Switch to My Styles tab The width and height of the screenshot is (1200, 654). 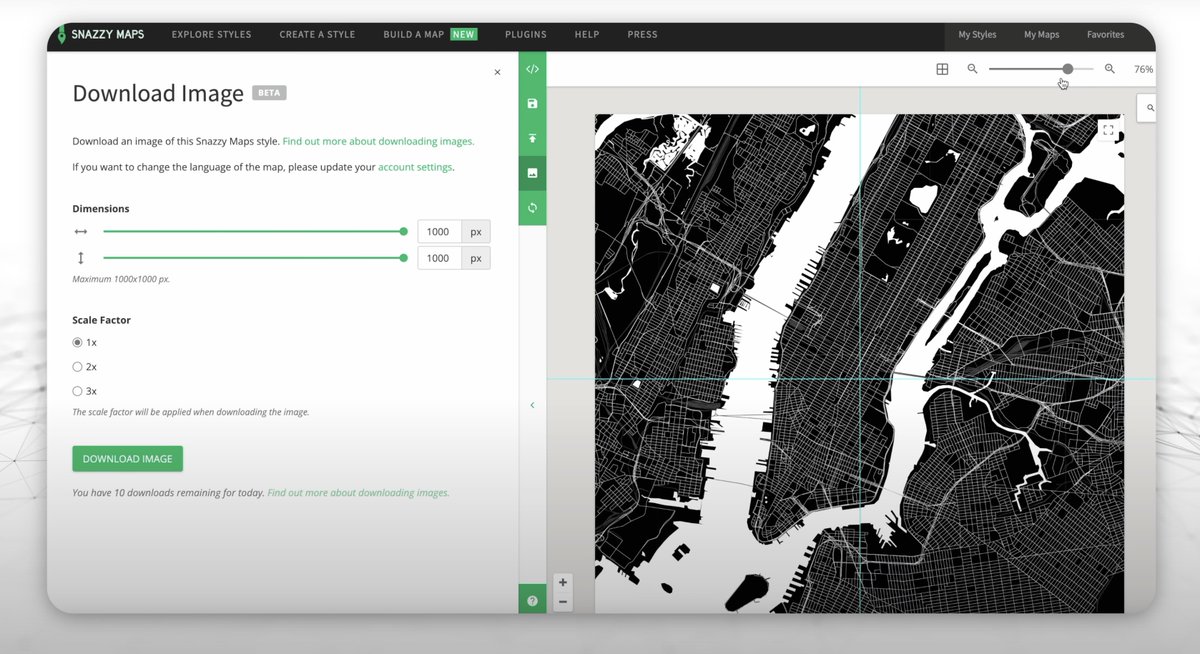pyautogui.click(x=977, y=34)
